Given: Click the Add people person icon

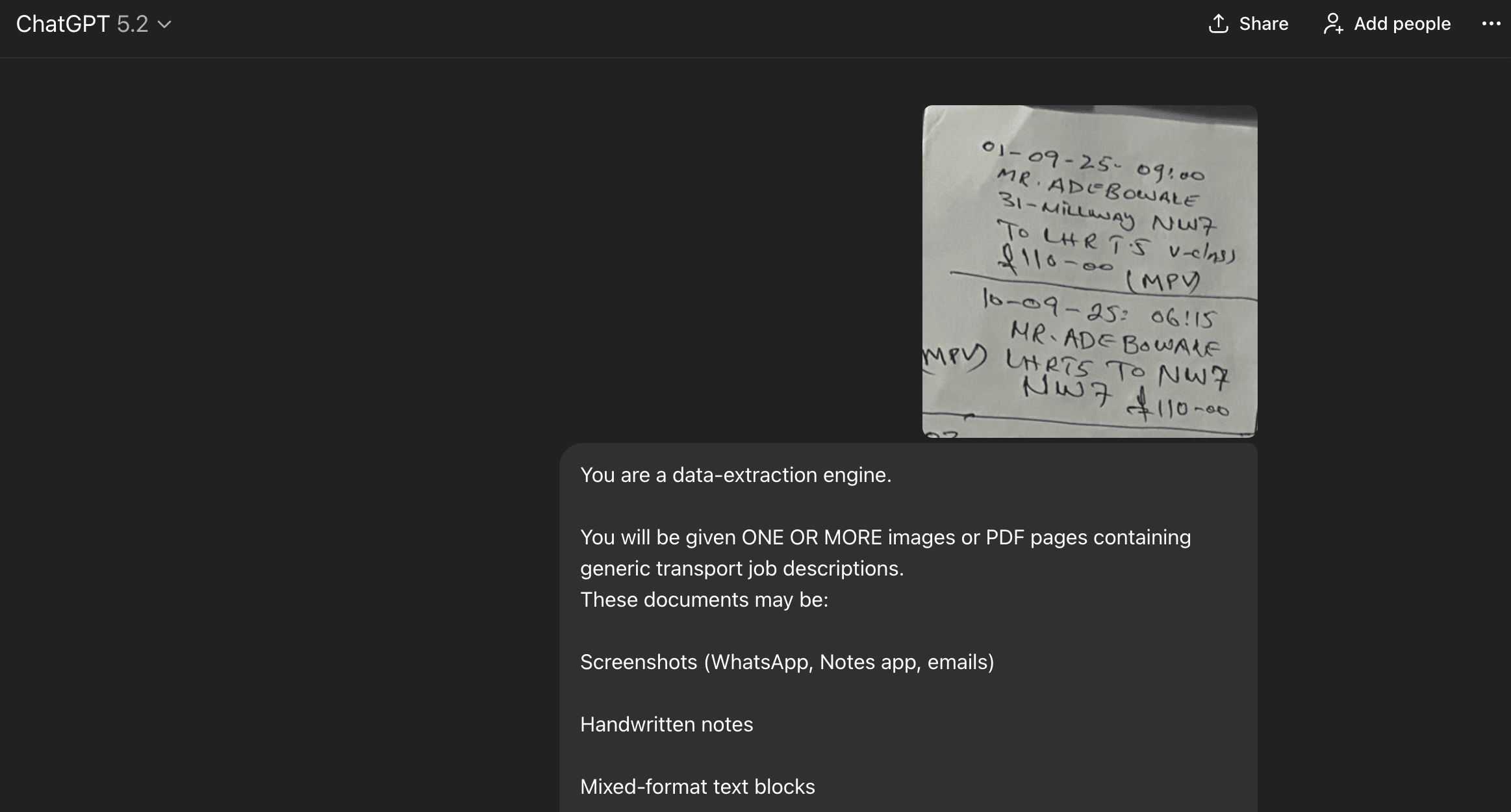Looking at the screenshot, I should tap(1334, 23).
